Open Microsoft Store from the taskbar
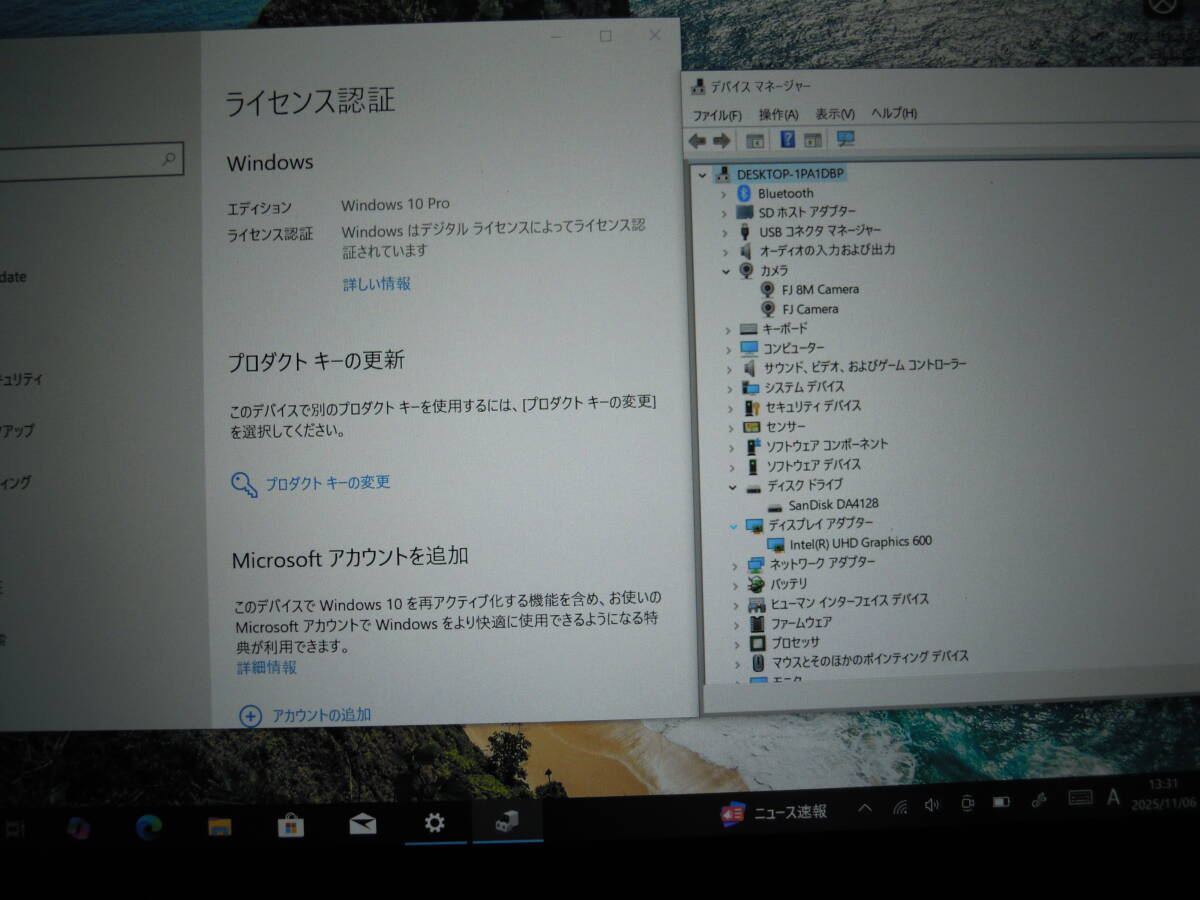This screenshot has width=1200, height=900. (x=291, y=825)
